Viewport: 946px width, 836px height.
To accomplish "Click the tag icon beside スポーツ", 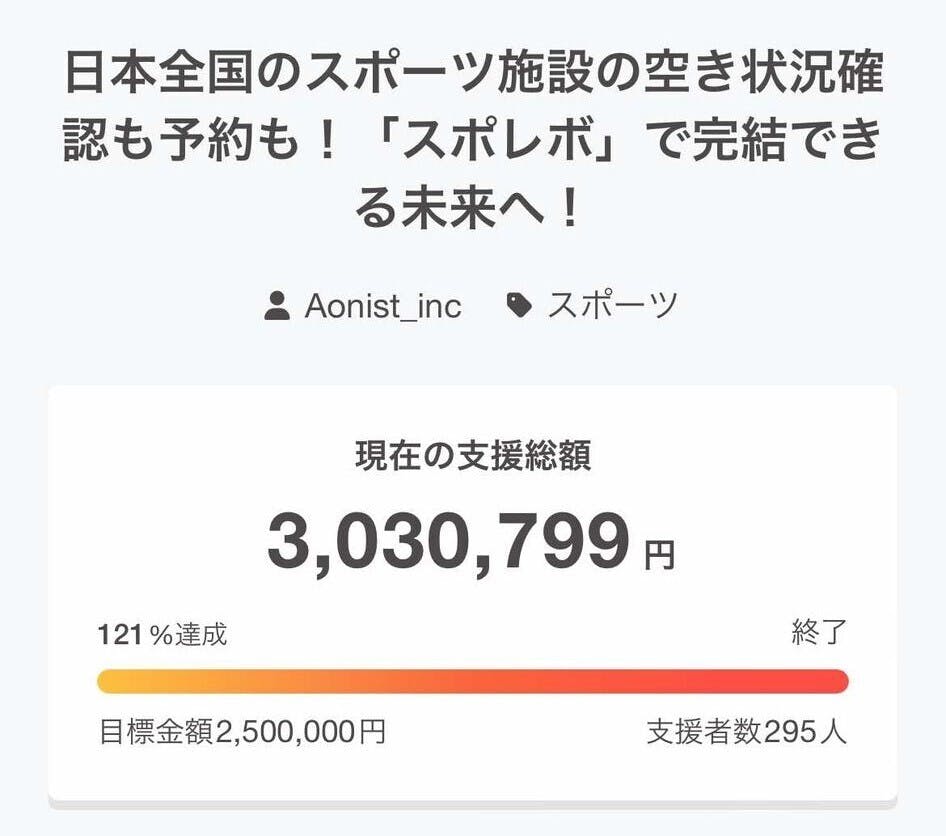I will pos(519,305).
